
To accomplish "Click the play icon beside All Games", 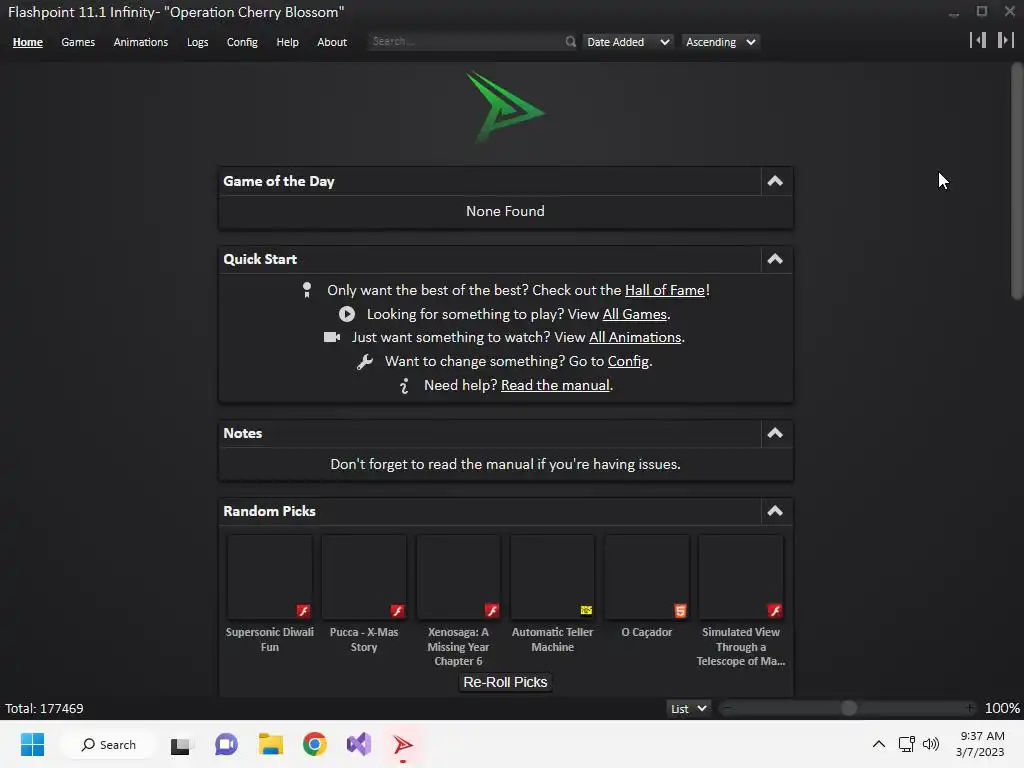I will 347,314.
